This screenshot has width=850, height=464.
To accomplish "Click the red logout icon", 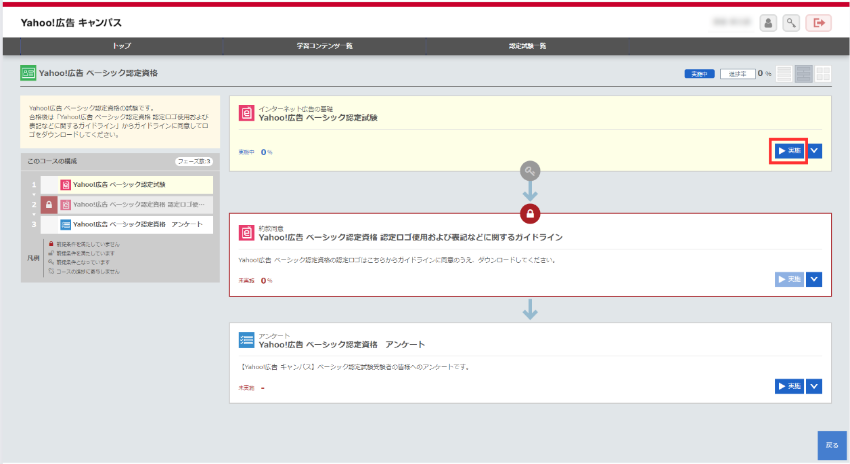I will pos(819,23).
